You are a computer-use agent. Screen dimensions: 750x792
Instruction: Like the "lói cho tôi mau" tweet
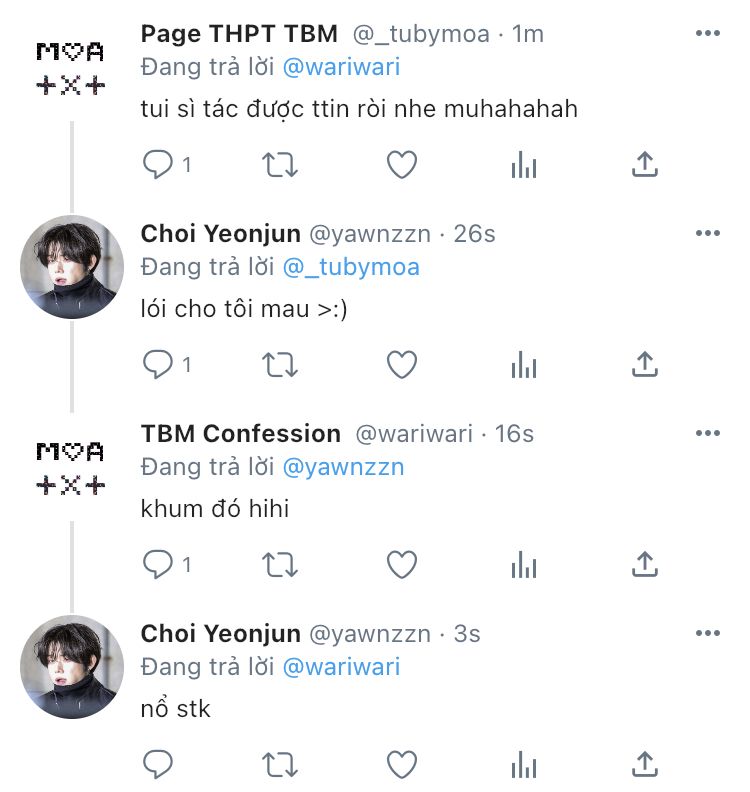pos(401,365)
